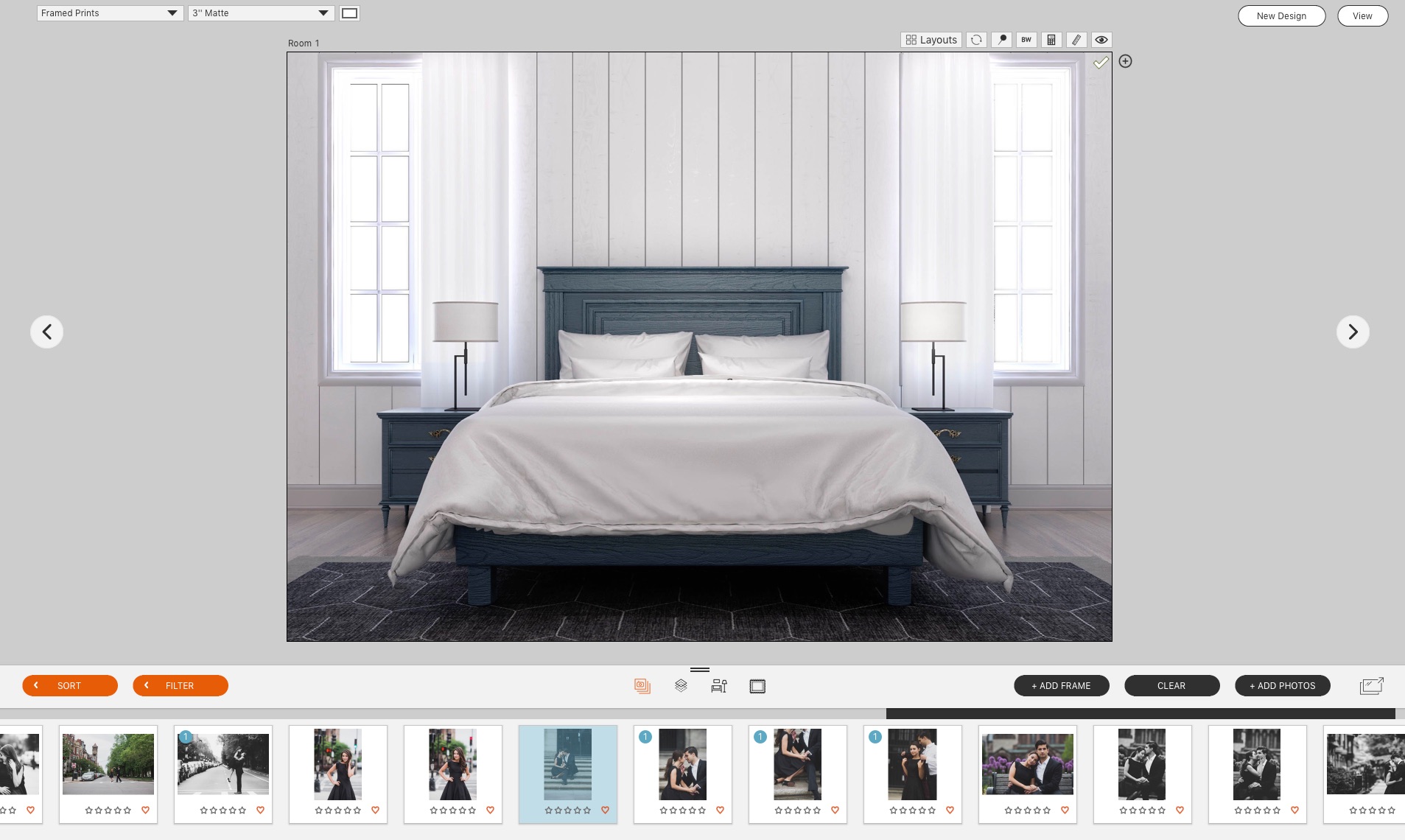Viewport: 1405px width, 840px height.
Task: Go to previous room with left arrow
Action: click(x=46, y=332)
